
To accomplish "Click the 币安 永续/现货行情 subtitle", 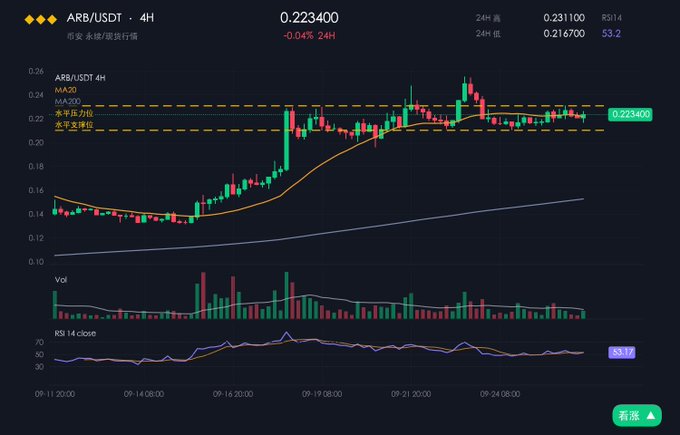I will 102,36.
